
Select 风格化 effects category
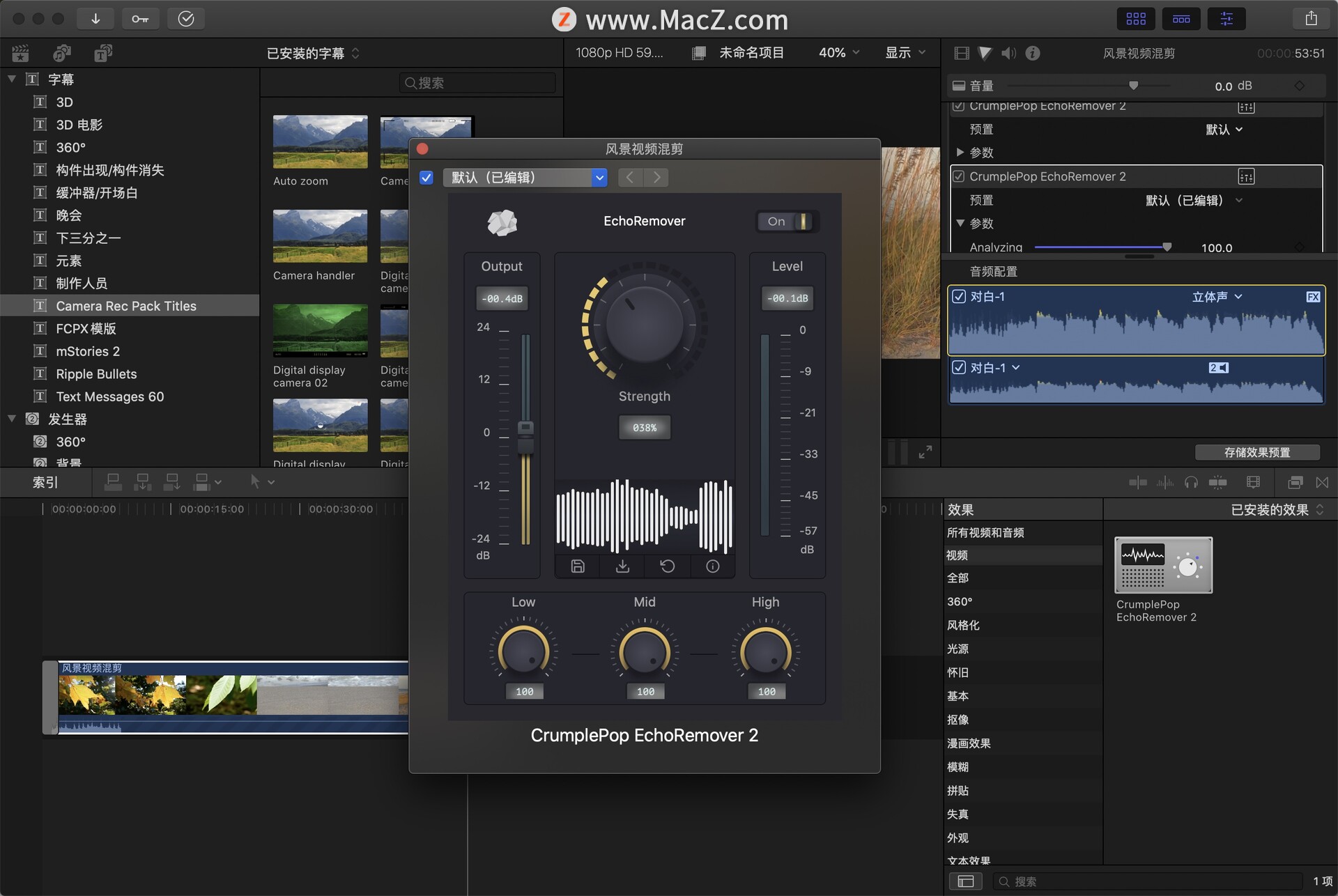(x=963, y=625)
